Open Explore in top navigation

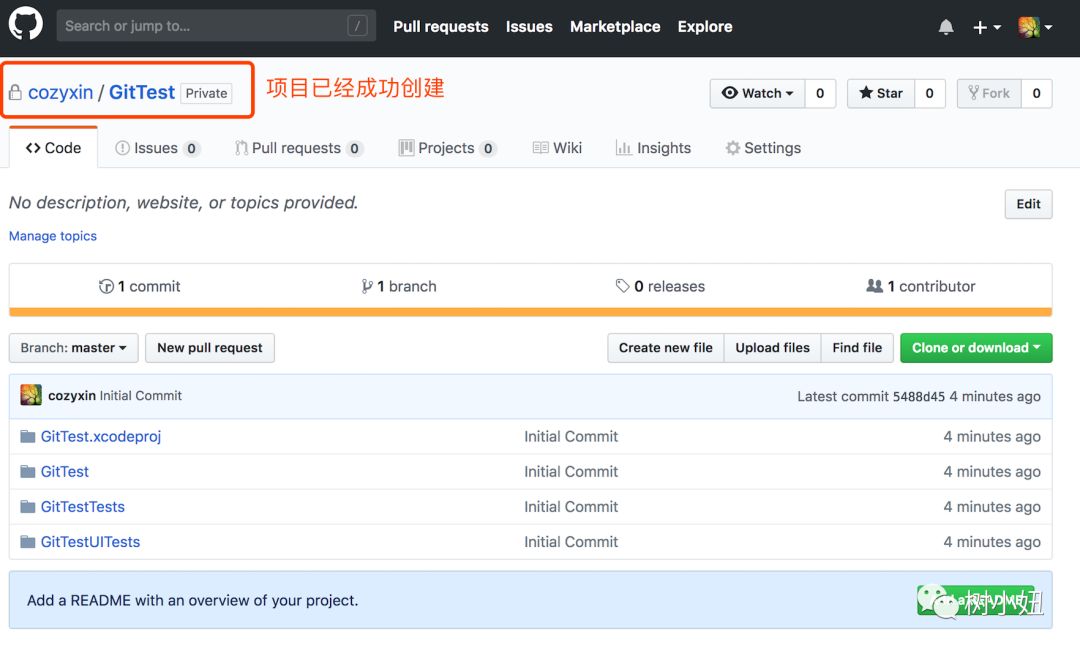[x=705, y=26]
